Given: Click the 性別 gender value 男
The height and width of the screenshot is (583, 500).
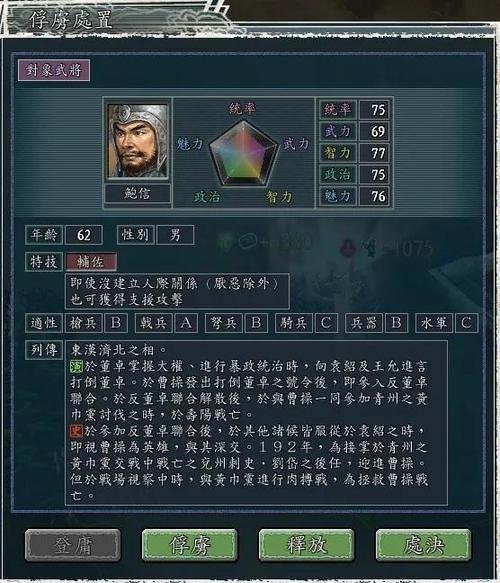Looking at the screenshot, I should pyautogui.click(x=175, y=235).
